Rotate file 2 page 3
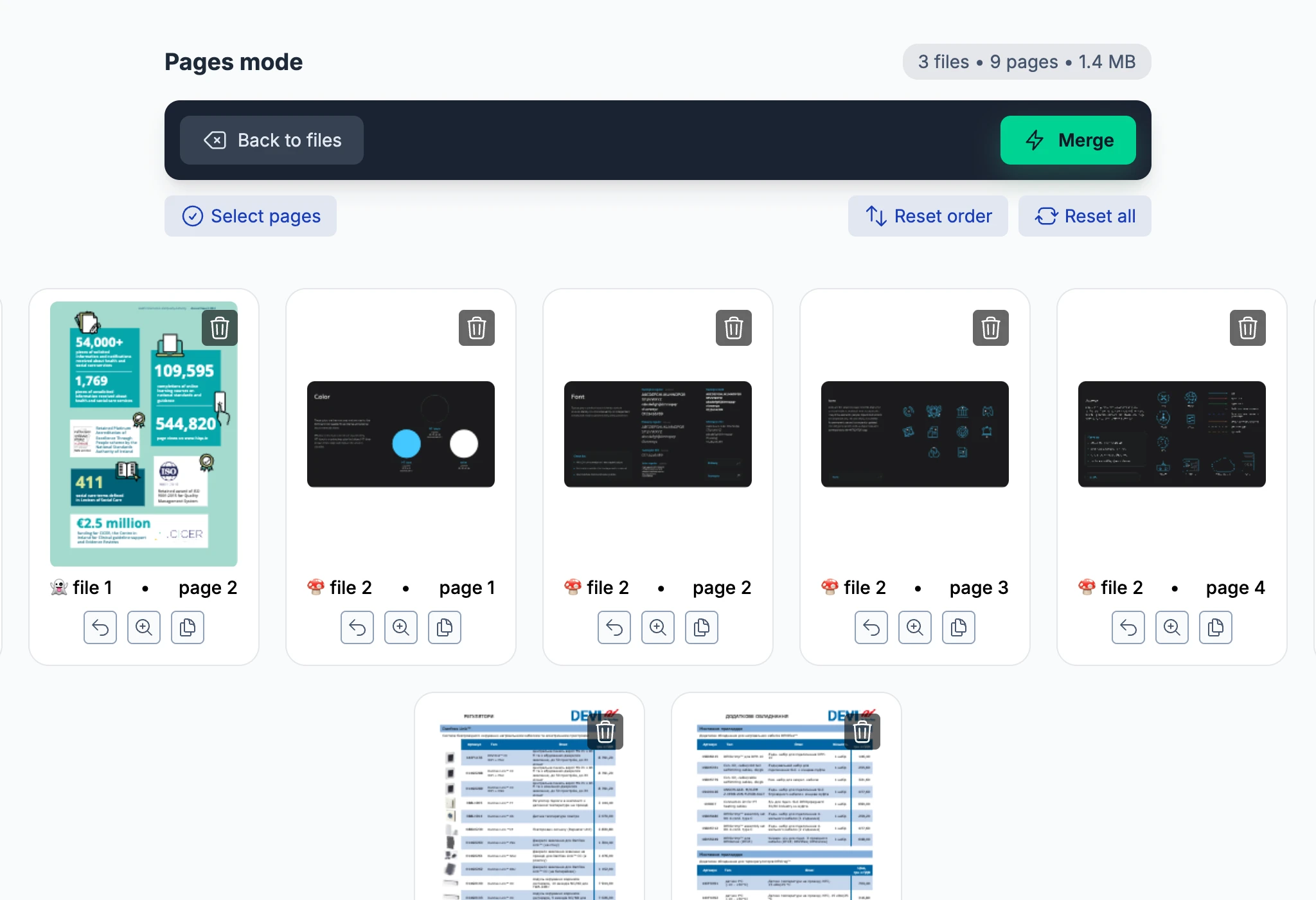 click(x=871, y=627)
